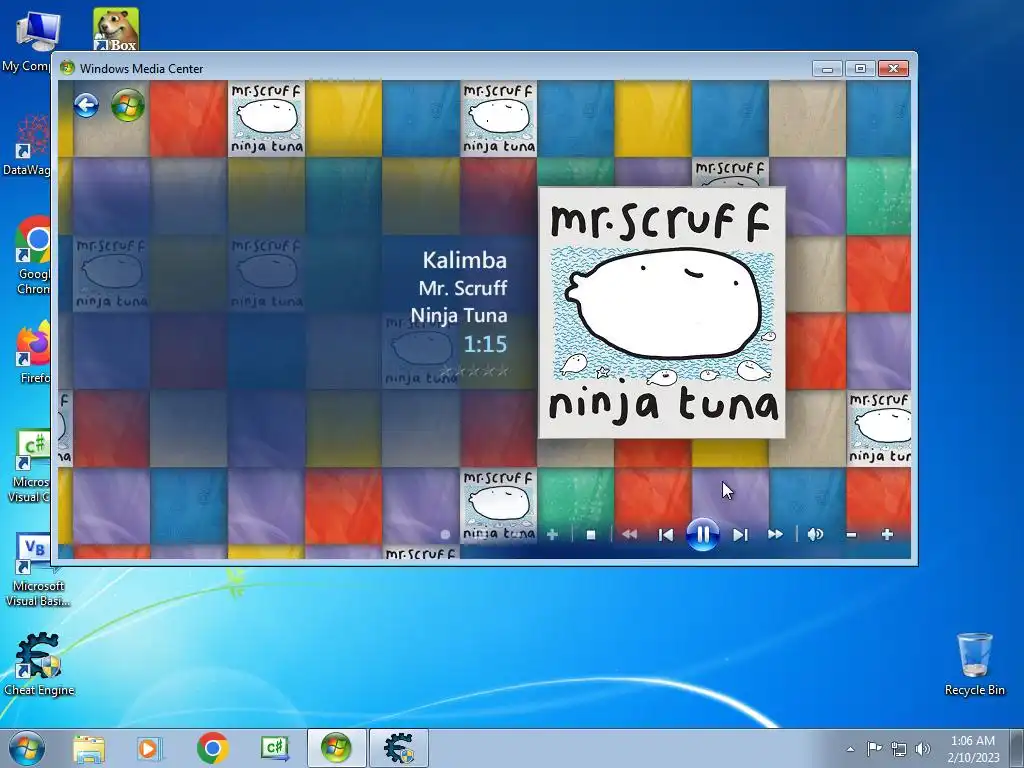The height and width of the screenshot is (768, 1024).
Task: Open the Box desktop shortcut
Action: pyautogui.click(x=116, y=29)
